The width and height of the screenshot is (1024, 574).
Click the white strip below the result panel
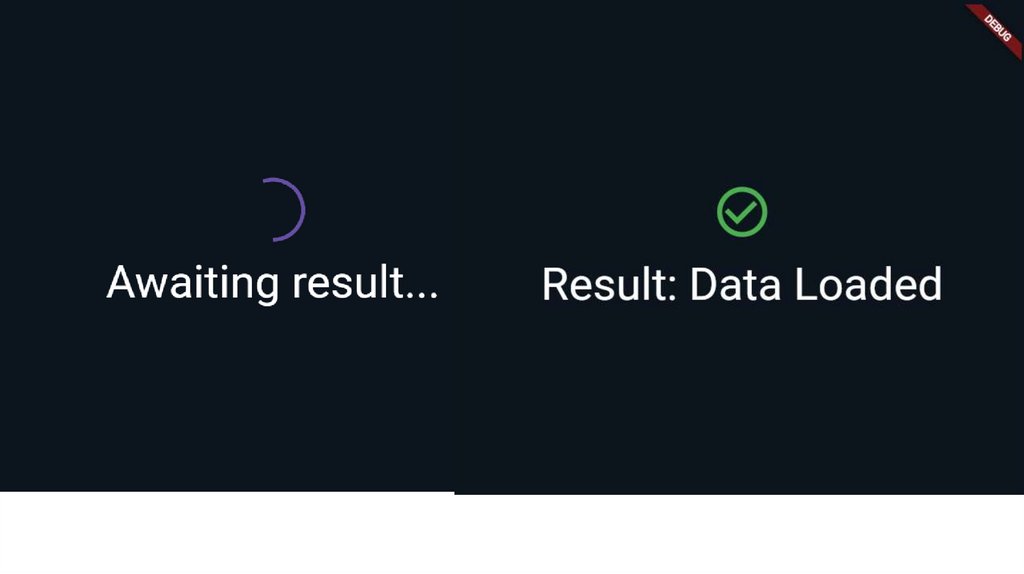point(739,535)
